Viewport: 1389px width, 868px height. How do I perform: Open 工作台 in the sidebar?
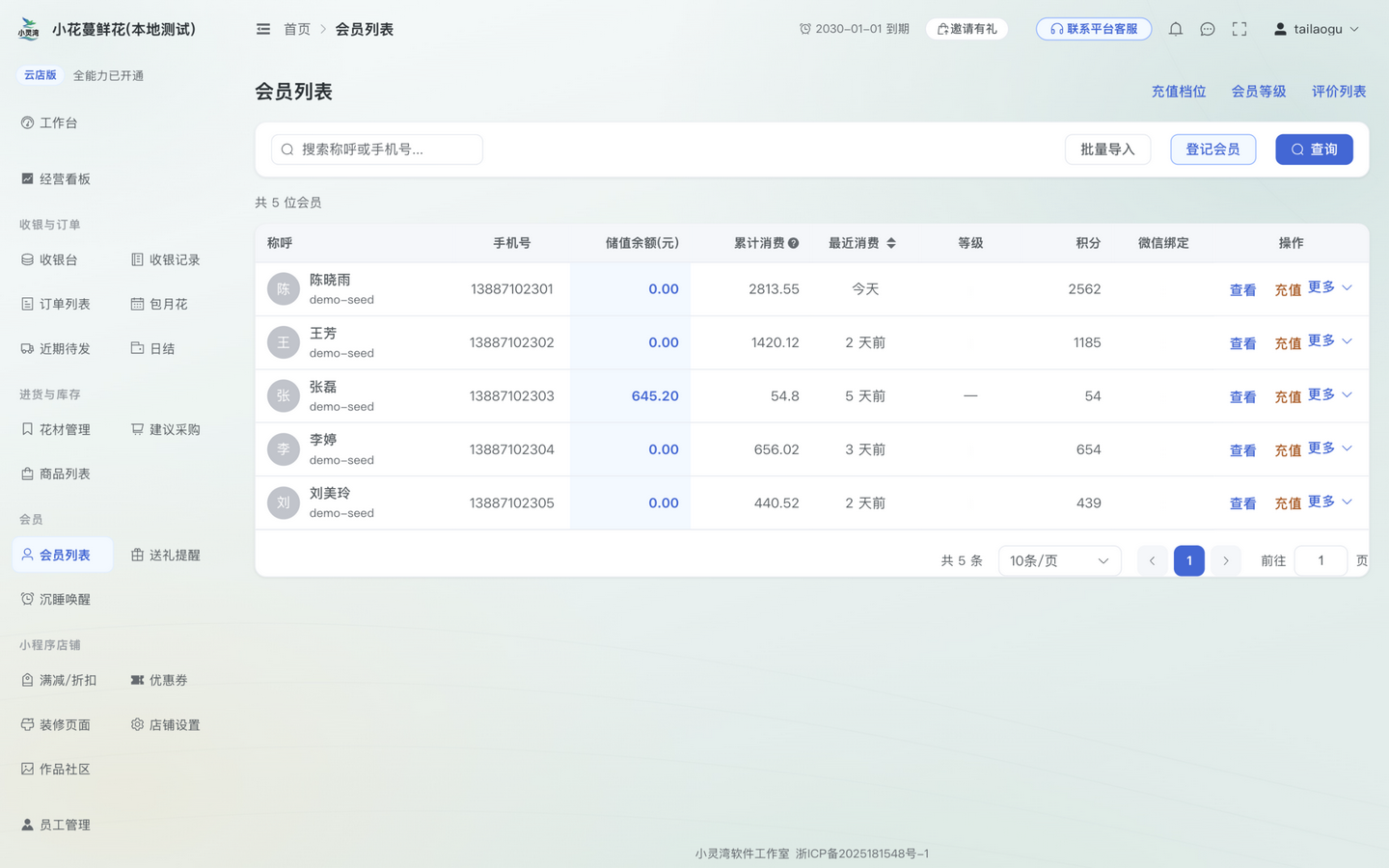(49, 122)
